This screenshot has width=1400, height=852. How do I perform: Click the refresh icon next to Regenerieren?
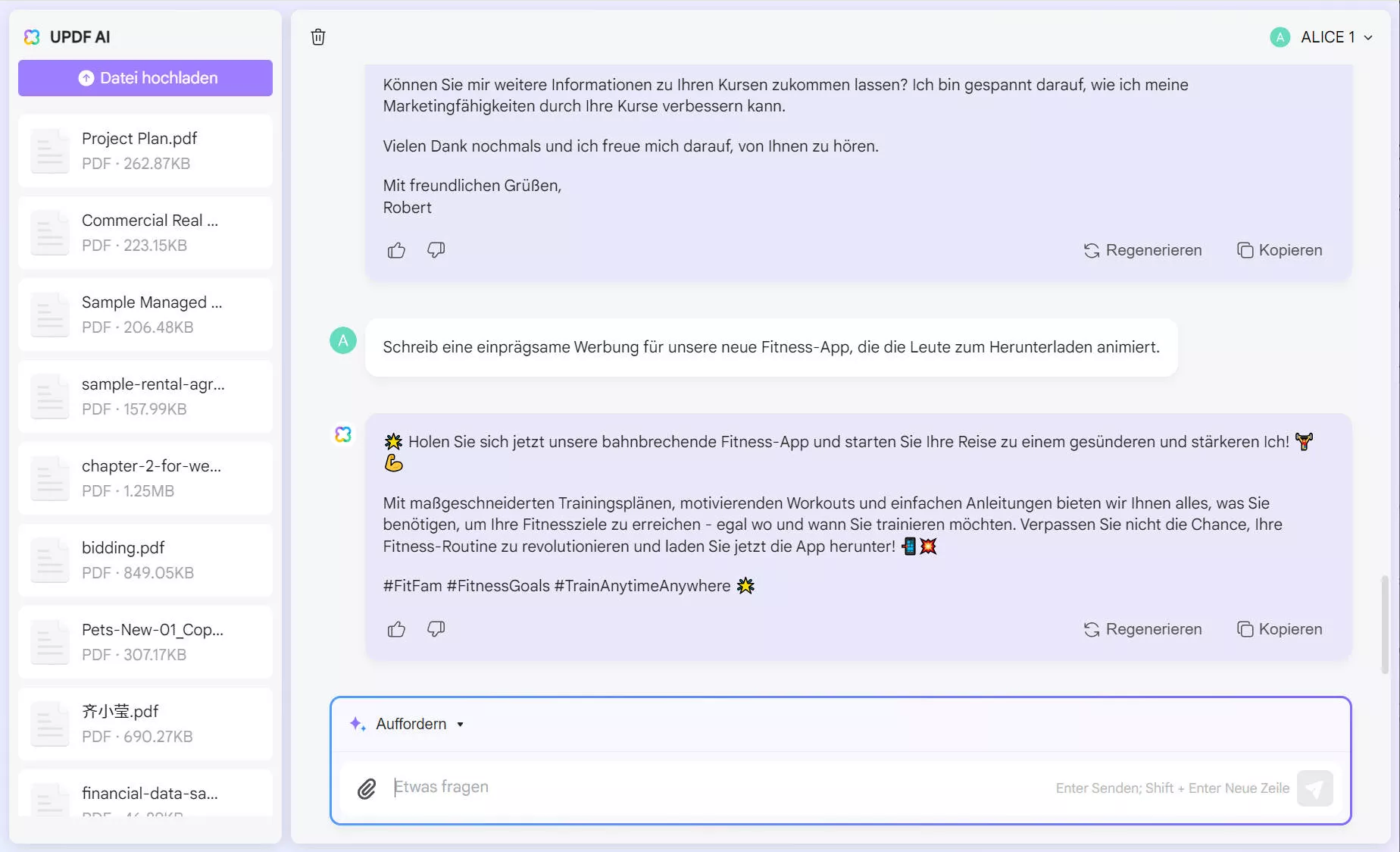point(1091,629)
